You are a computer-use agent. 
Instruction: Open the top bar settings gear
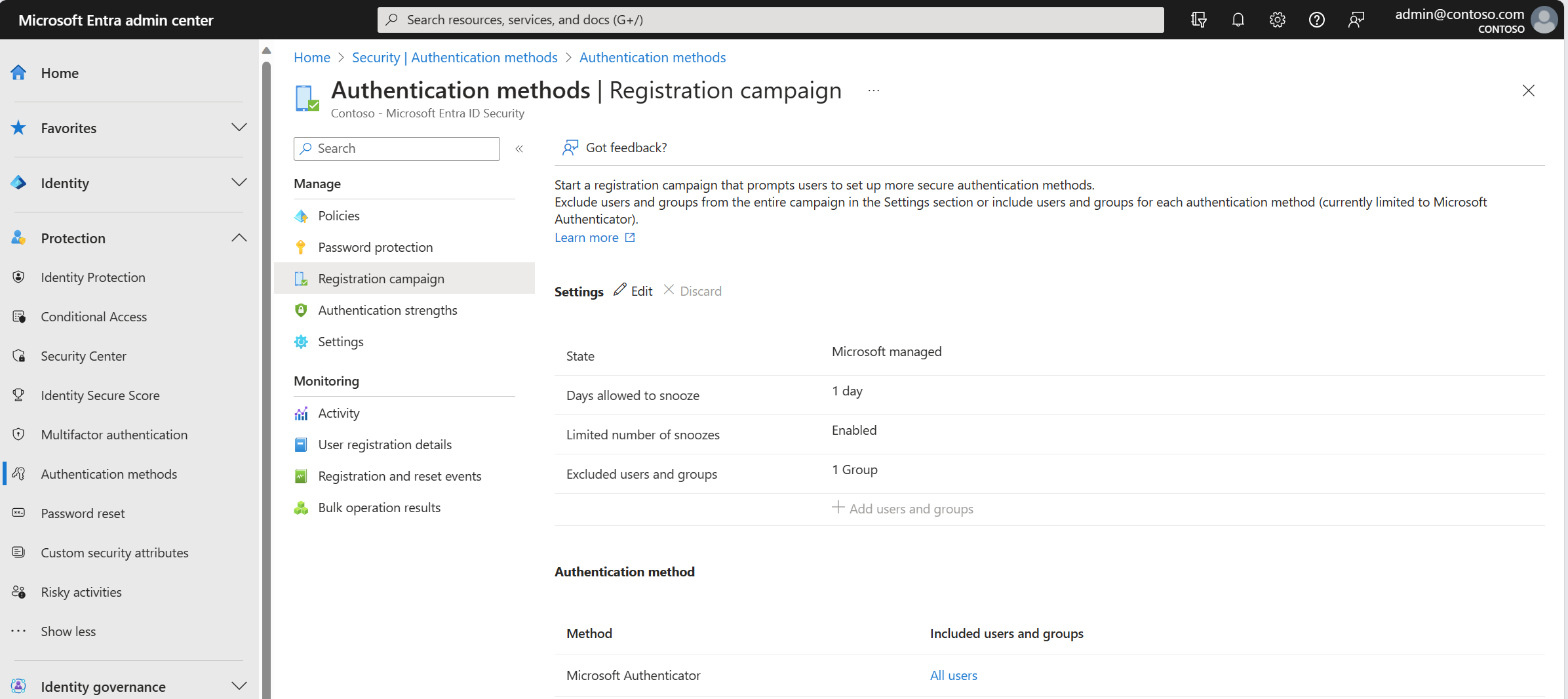pos(1277,19)
